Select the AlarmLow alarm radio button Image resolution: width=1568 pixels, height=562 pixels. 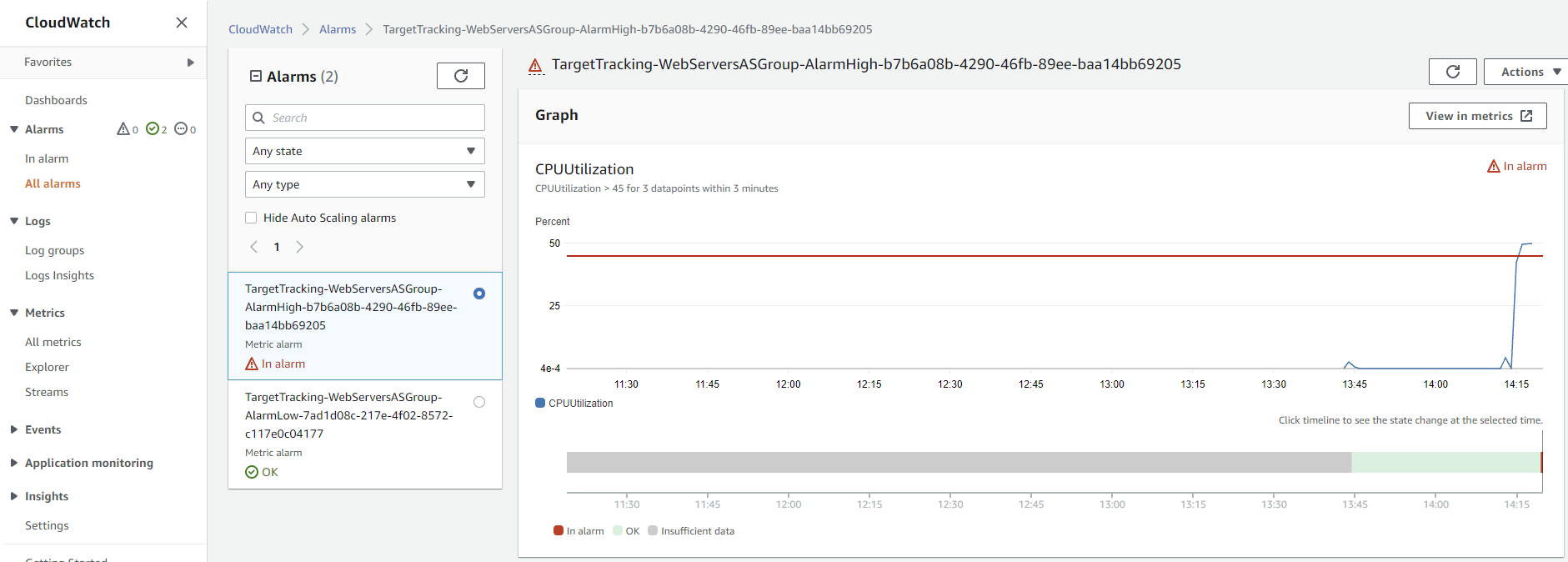(x=479, y=402)
